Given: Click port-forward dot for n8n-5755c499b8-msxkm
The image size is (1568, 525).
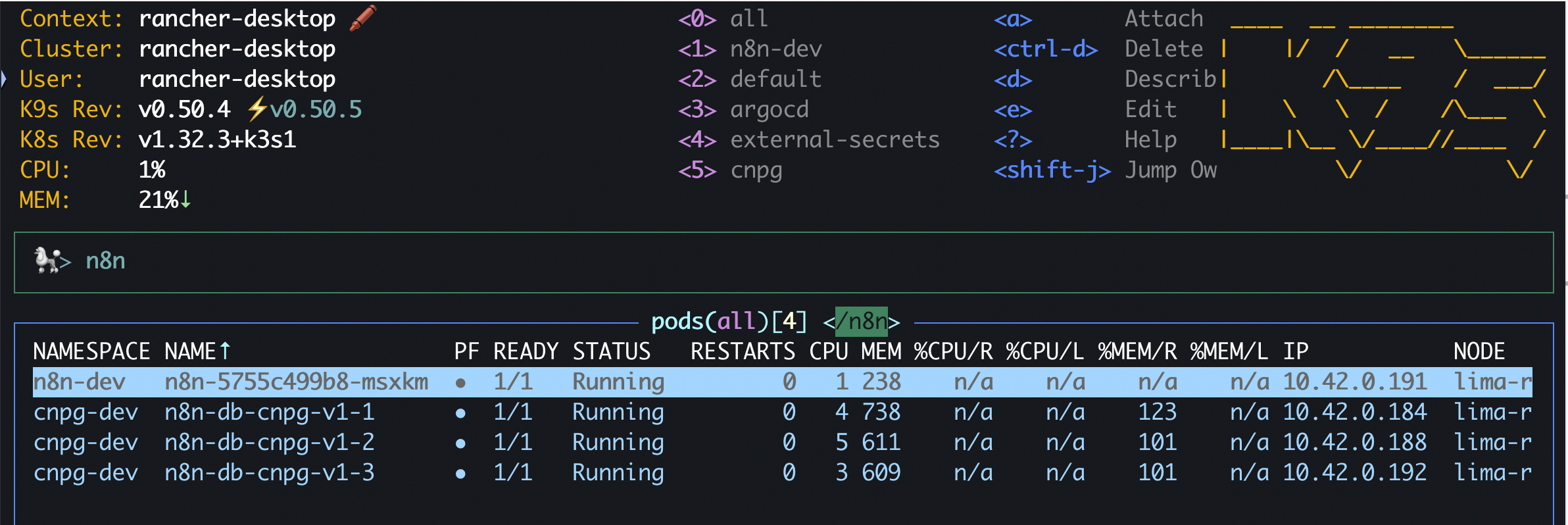Looking at the screenshot, I should tap(460, 382).
